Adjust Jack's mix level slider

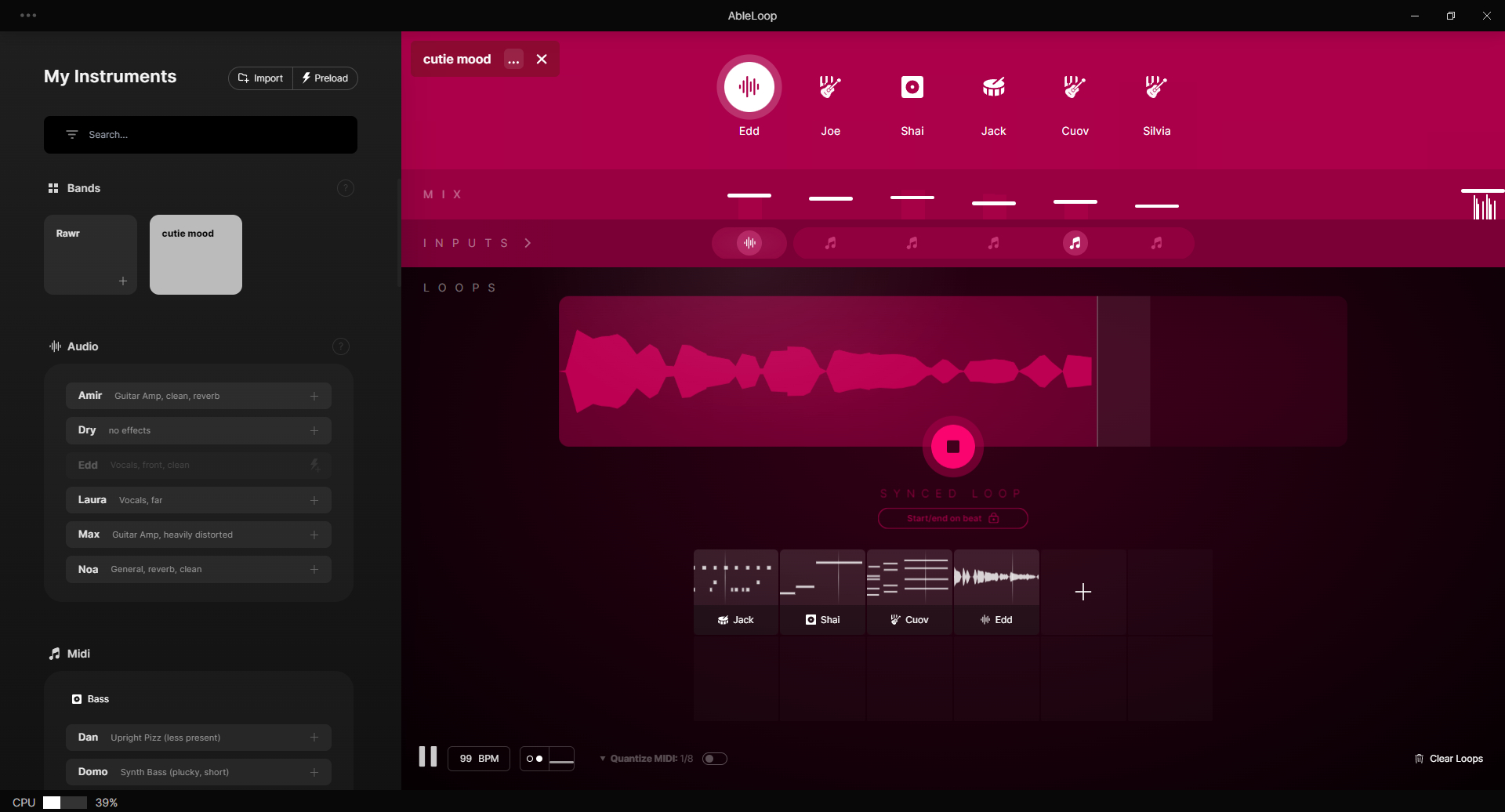click(x=993, y=203)
